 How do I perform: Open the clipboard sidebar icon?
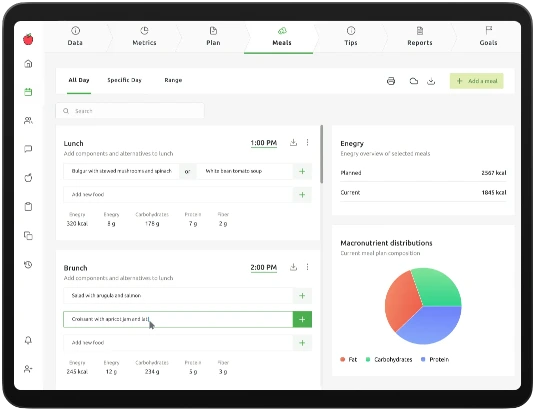coord(28,206)
